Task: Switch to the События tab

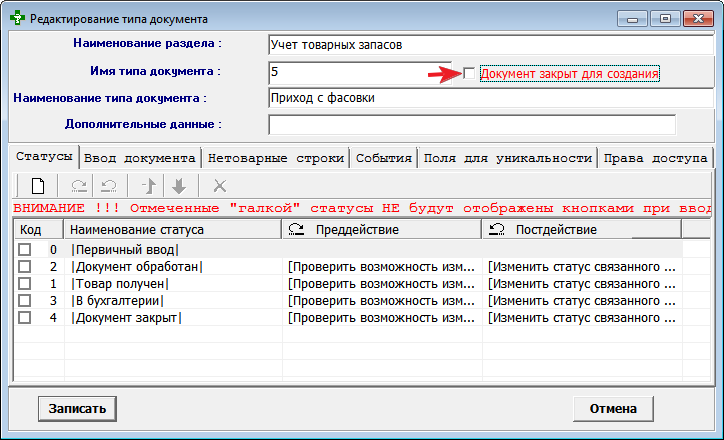Action: tap(384, 158)
